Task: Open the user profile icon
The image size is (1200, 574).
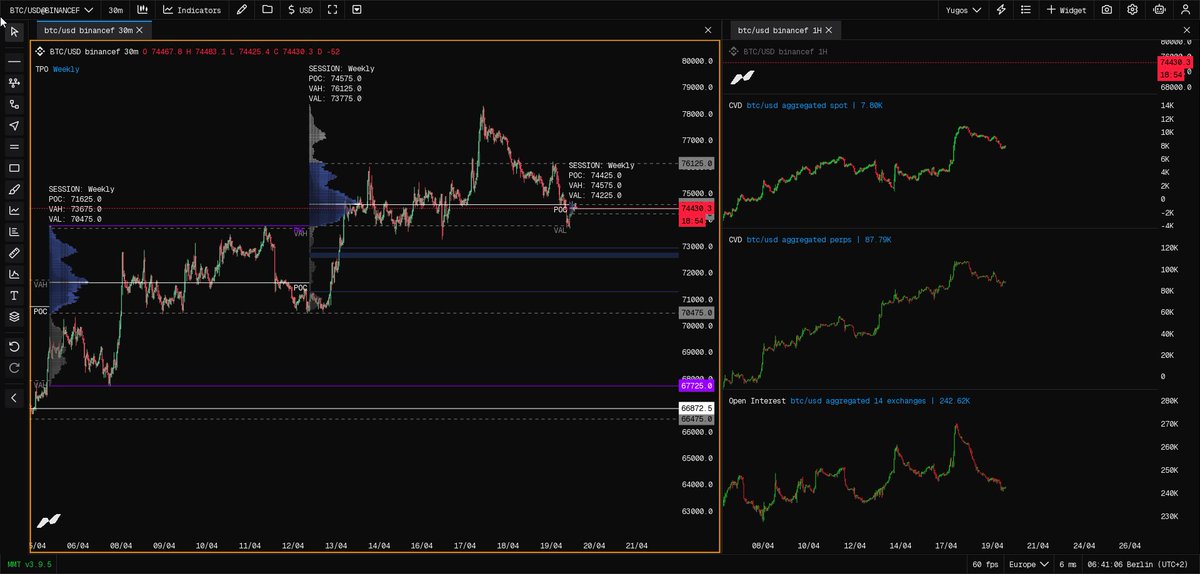Action: [1184, 9]
